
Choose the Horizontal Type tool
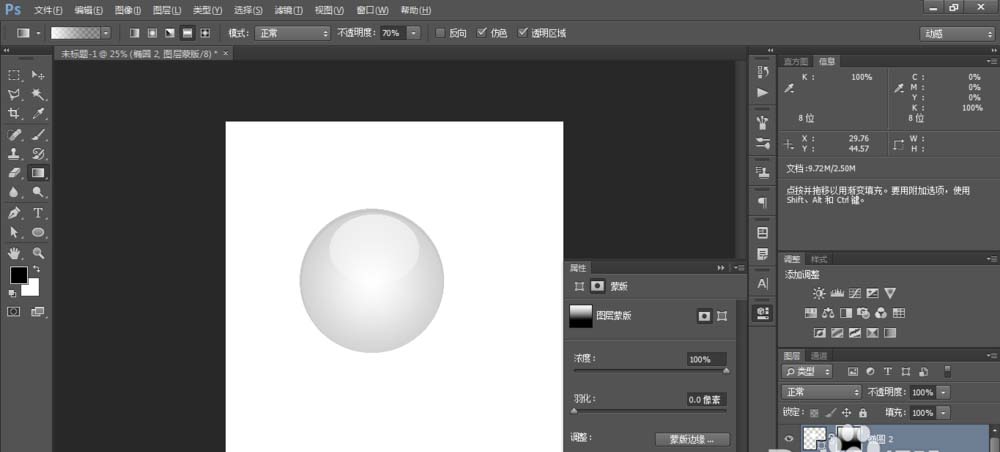coord(38,213)
